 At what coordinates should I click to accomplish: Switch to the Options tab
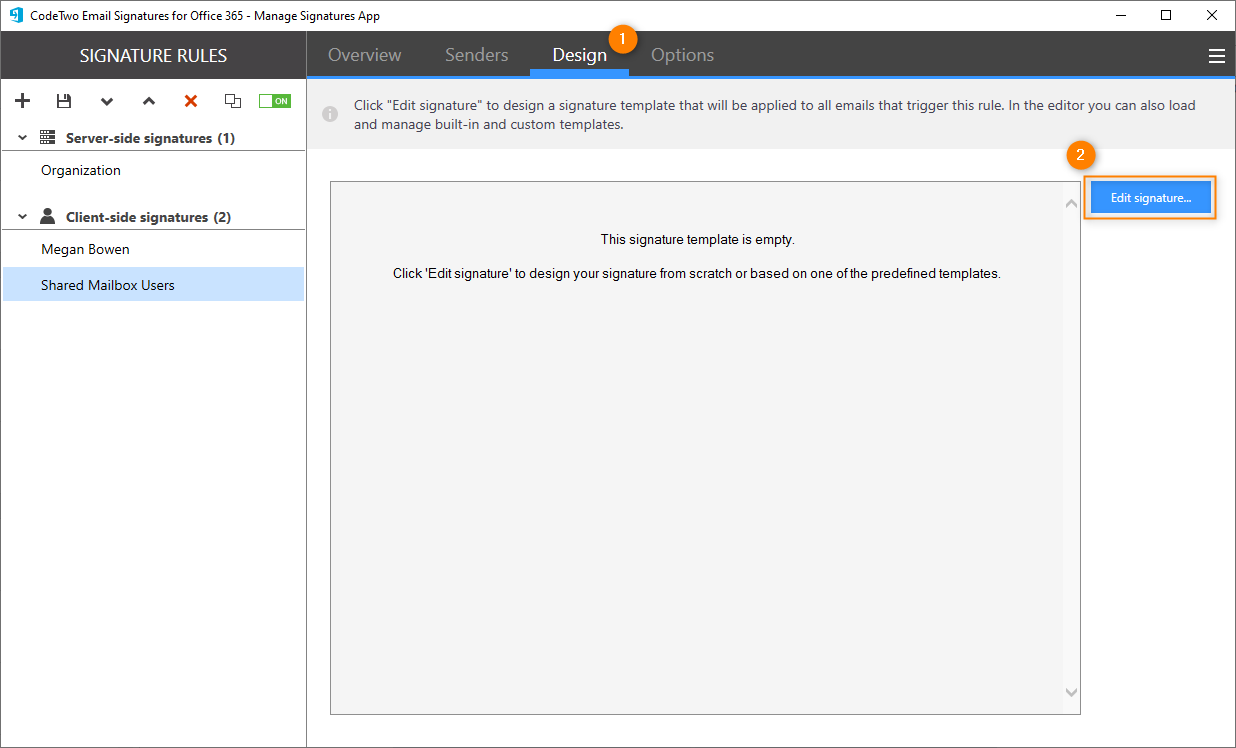[682, 55]
